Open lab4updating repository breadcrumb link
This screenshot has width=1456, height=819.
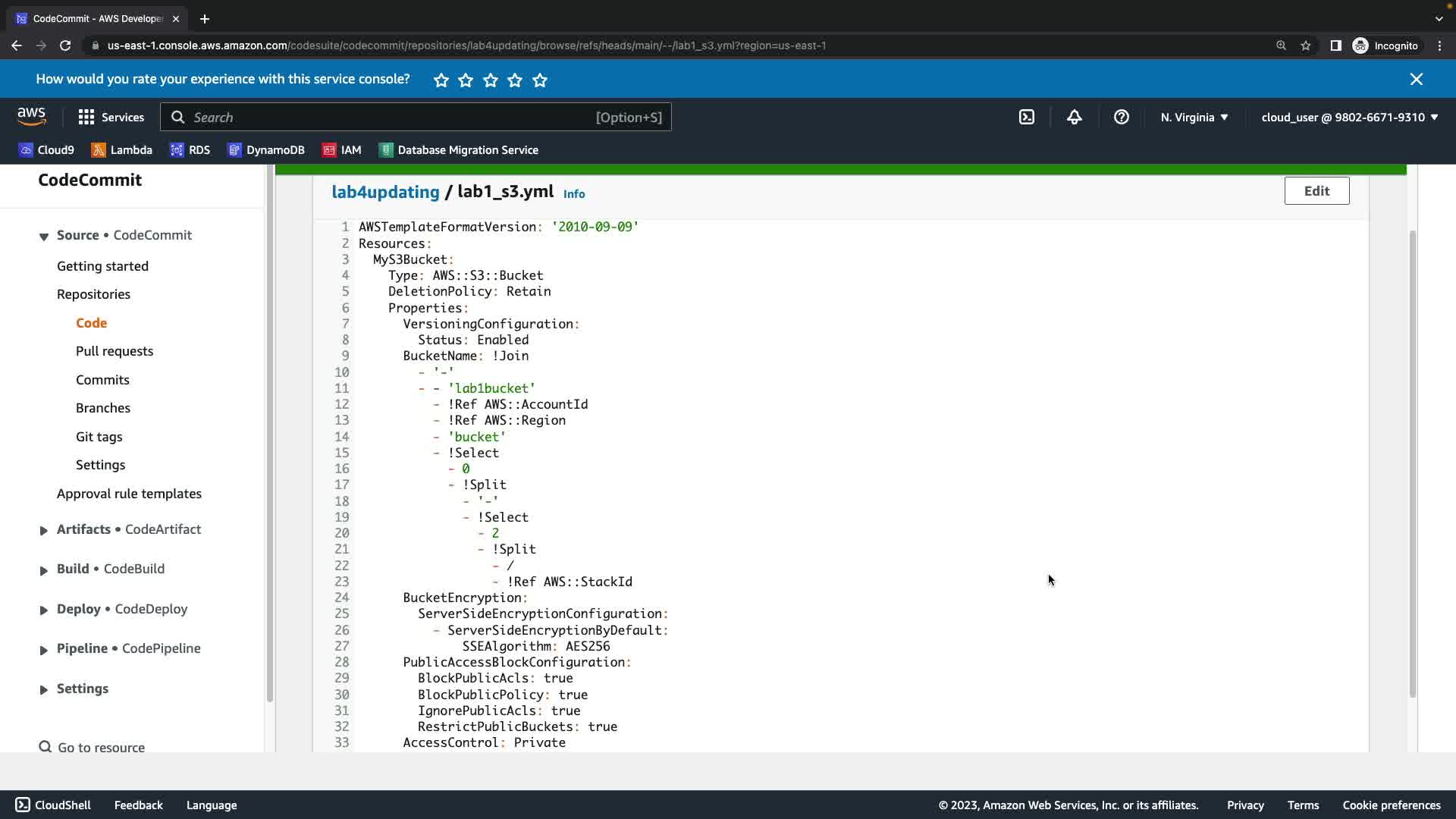[x=385, y=192]
